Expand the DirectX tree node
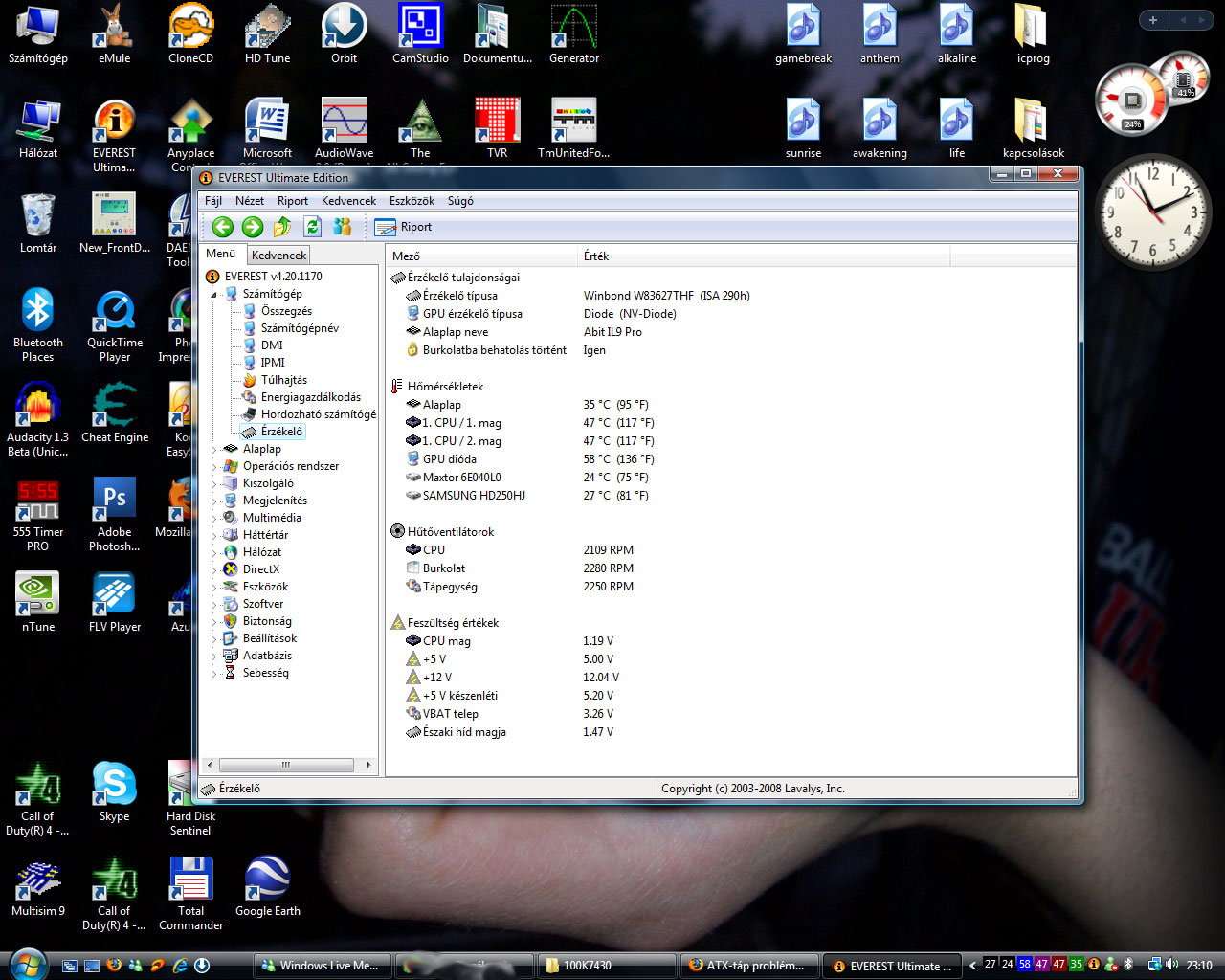 [214, 570]
